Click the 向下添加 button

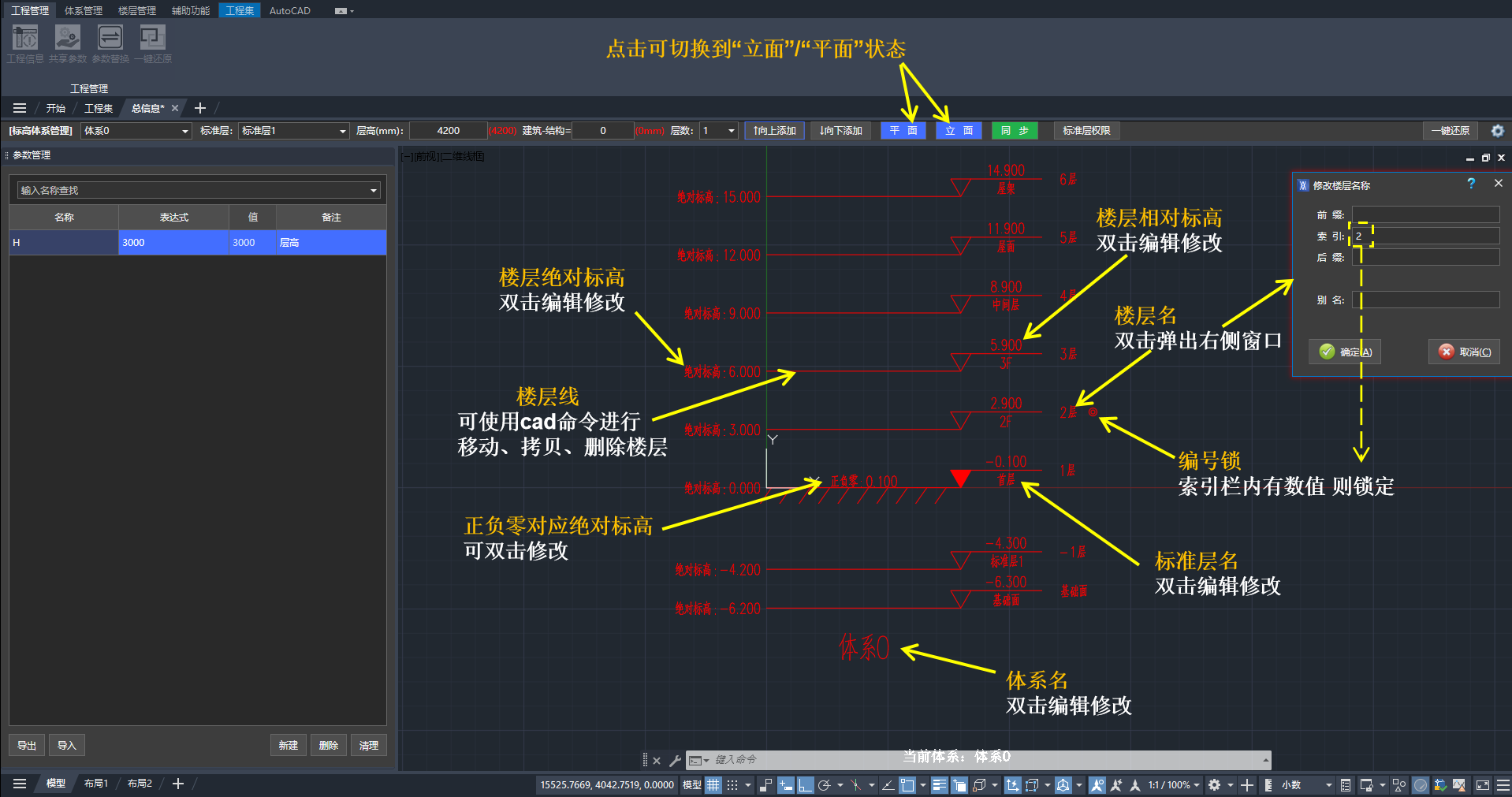840,131
